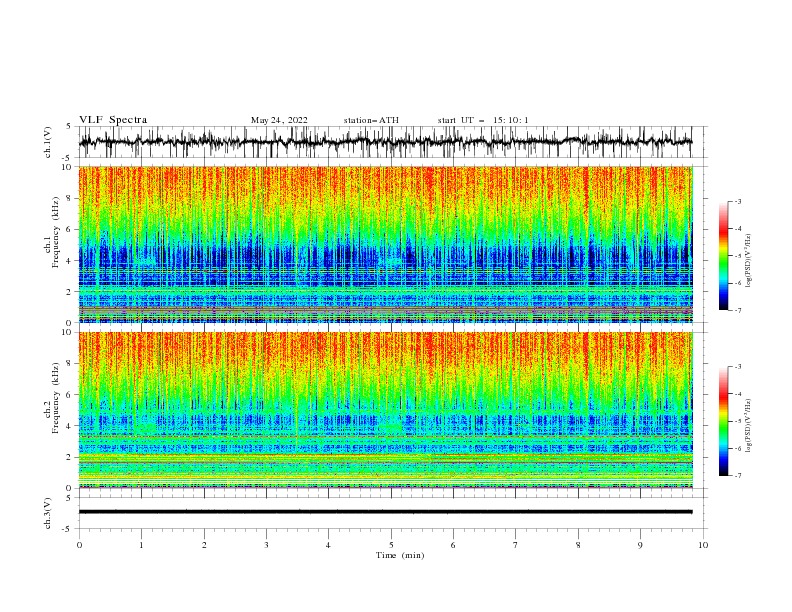
Task: Click the ch.1 voltage waveform trace panel
Action: pyautogui.click(x=392, y=142)
